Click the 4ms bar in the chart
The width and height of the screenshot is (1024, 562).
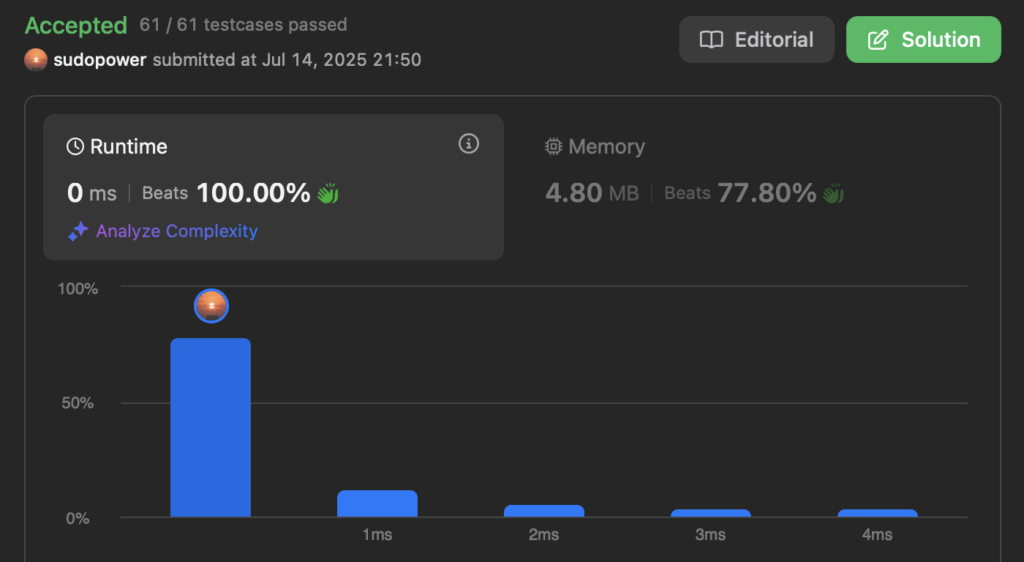(877, 513)
